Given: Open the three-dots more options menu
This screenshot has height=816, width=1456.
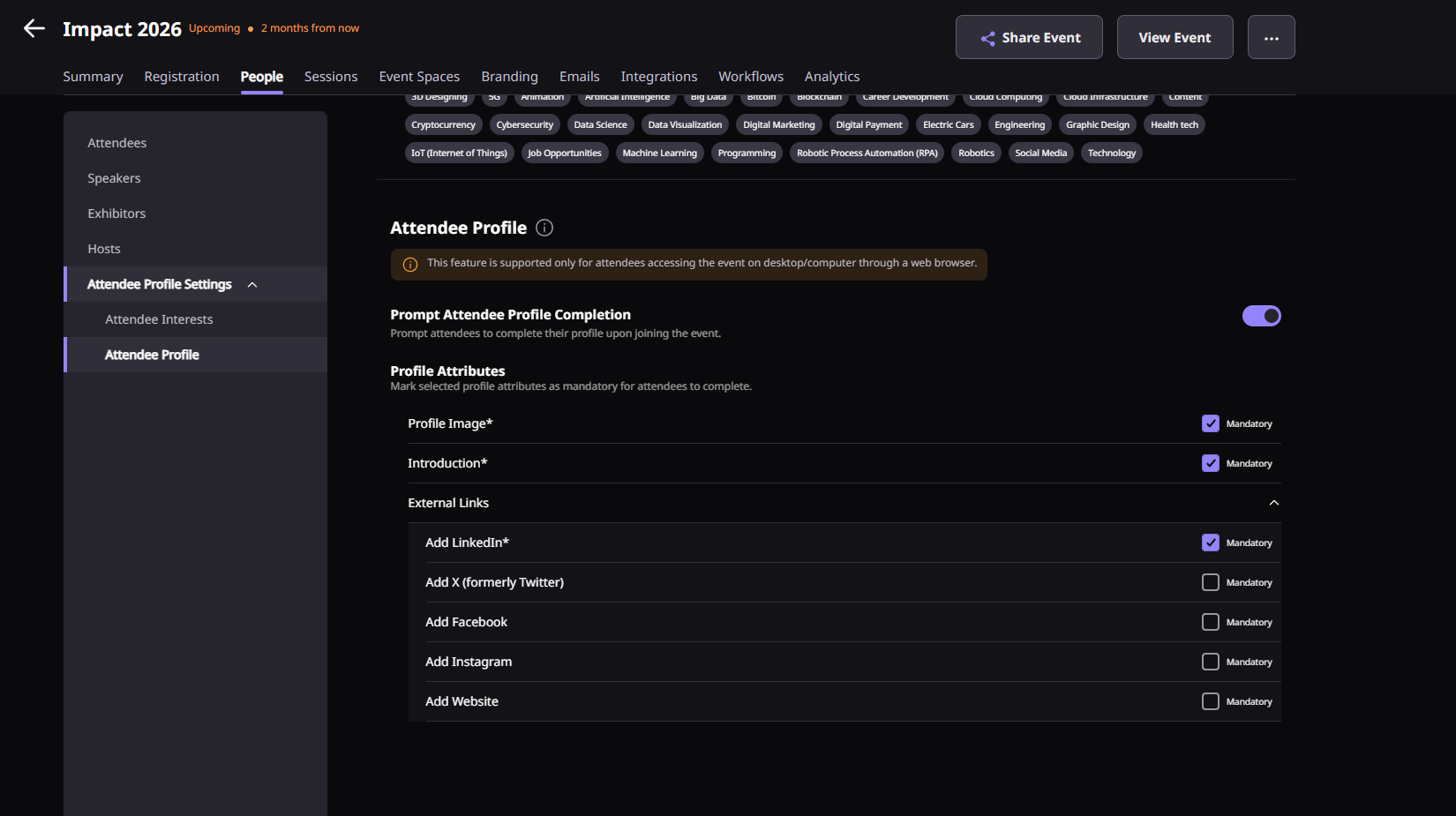Looking at the screenshot, I should (1271, 38).
